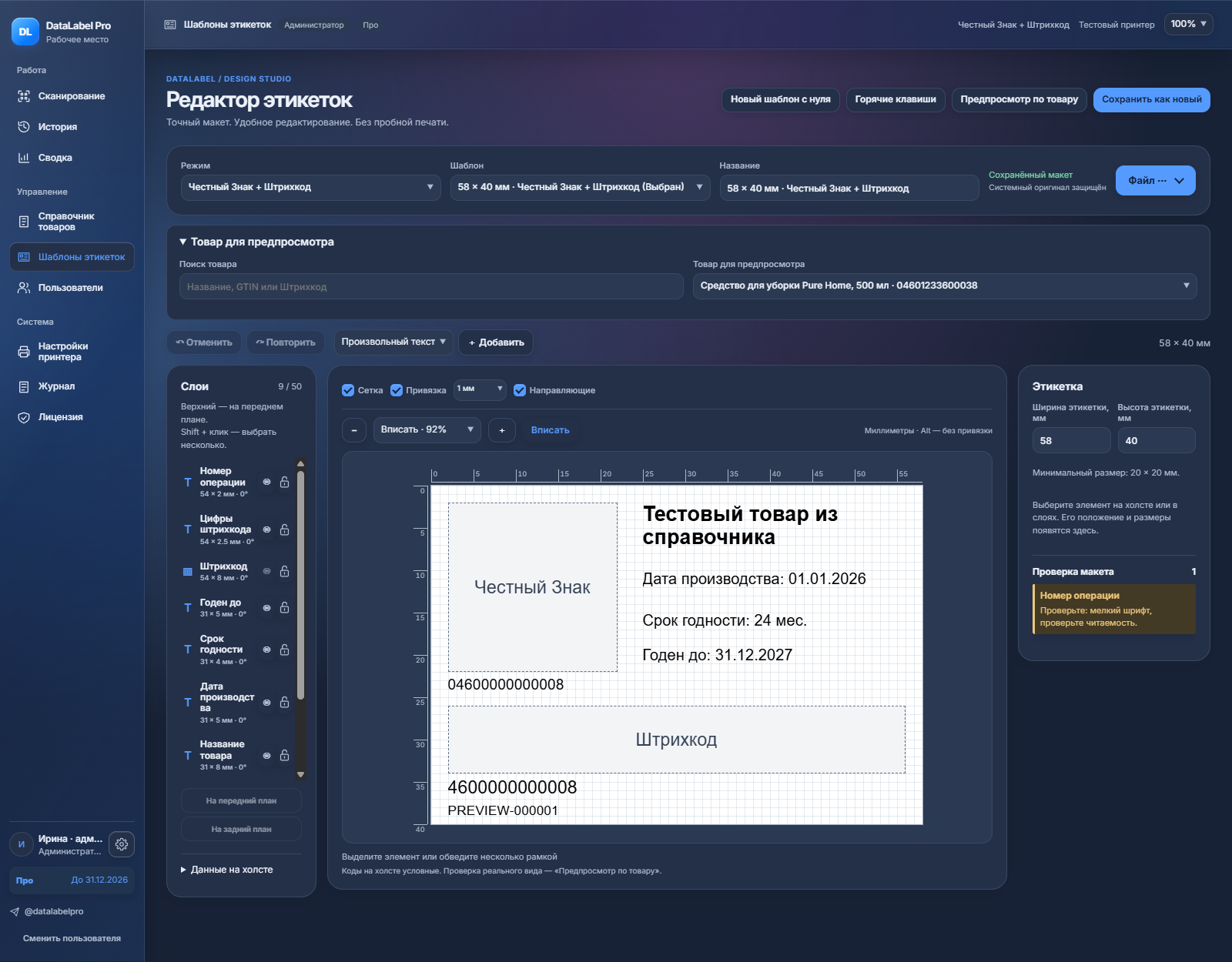Open the Вписать 92% zoom dropdown
The width and height of the screenshot is (1232, 962).
point(427,430)
